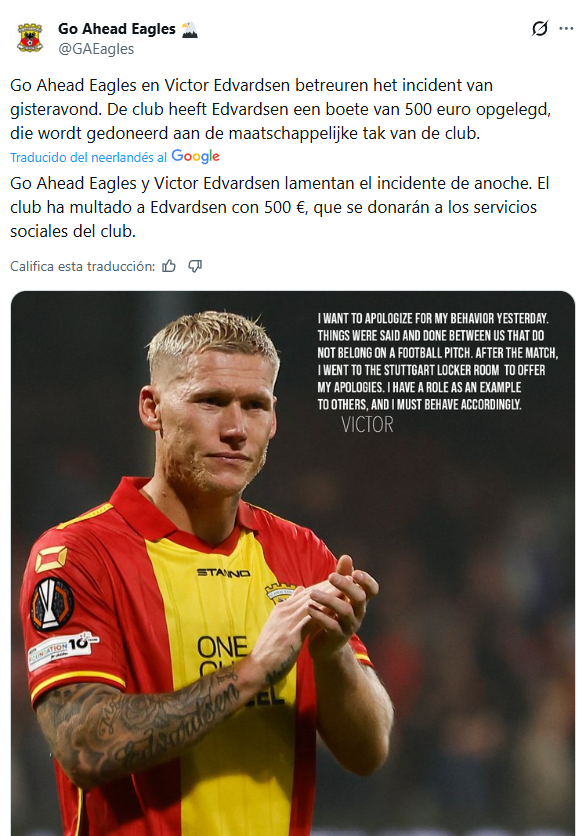This screenshot has height=836, width=580.
Task: Click the Grok explain-post icon
Action: click(x=539, y=28)
